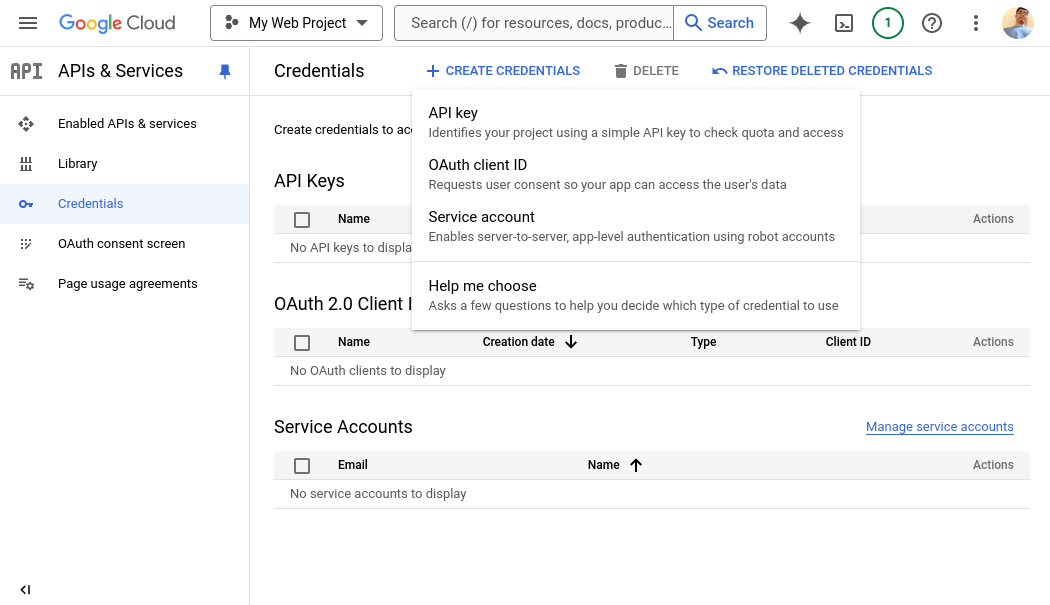Check the select-all box in Service Accounts table
The height and width of the screenshot is (605, 1050).
click(x=302, y=466)
